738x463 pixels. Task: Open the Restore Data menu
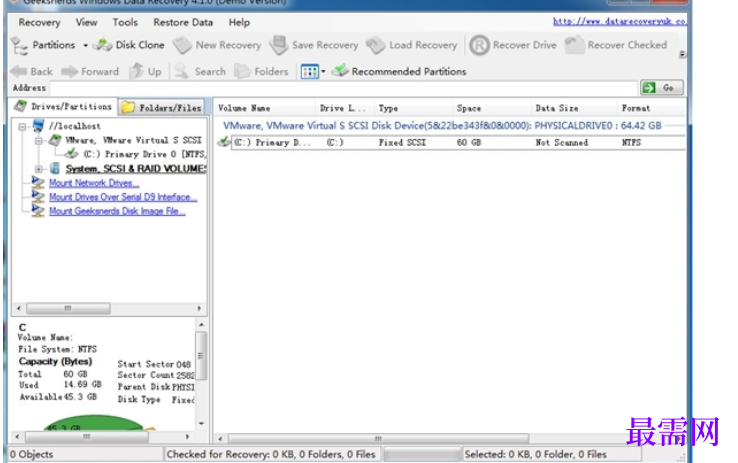(x=183, y=23)
